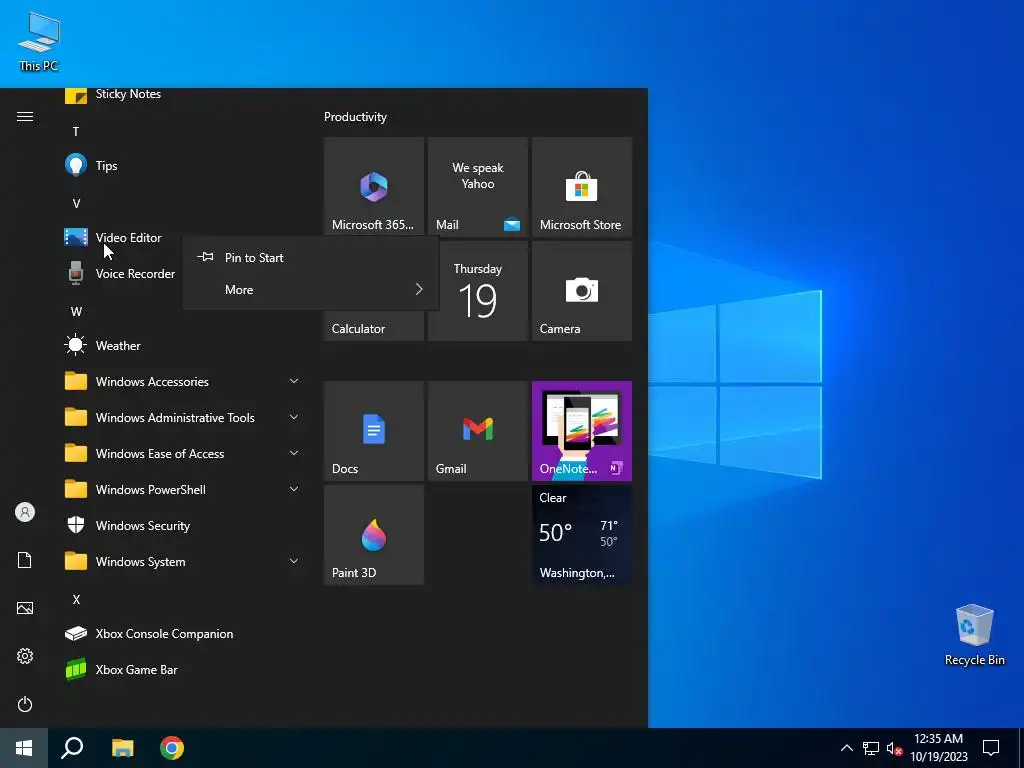Open the Calculator tile

(x=374, y=325)
